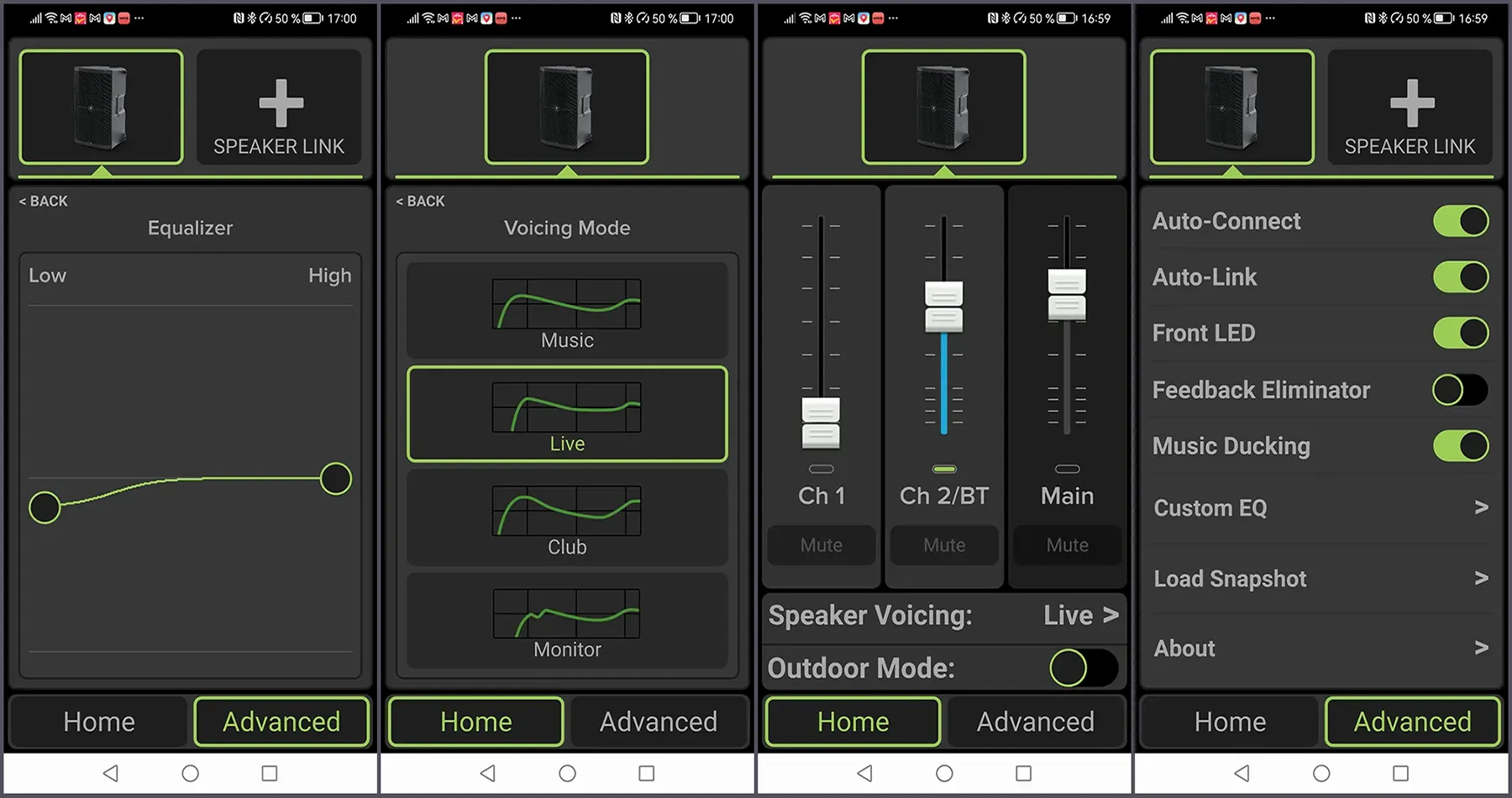Viewport: 1512px width, 798px height.
Task: Click the Ch 2/BT fader knob
Action: pos(943,307)
